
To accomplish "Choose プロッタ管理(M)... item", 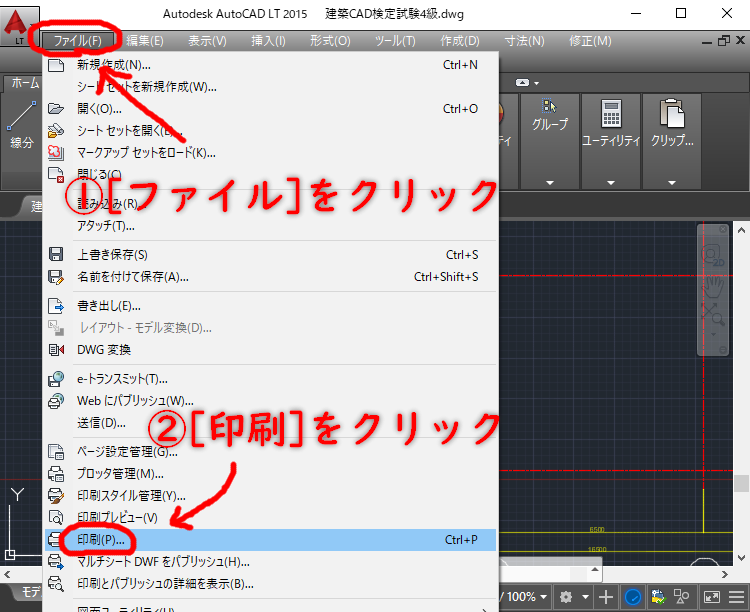I will pos(270,474).
